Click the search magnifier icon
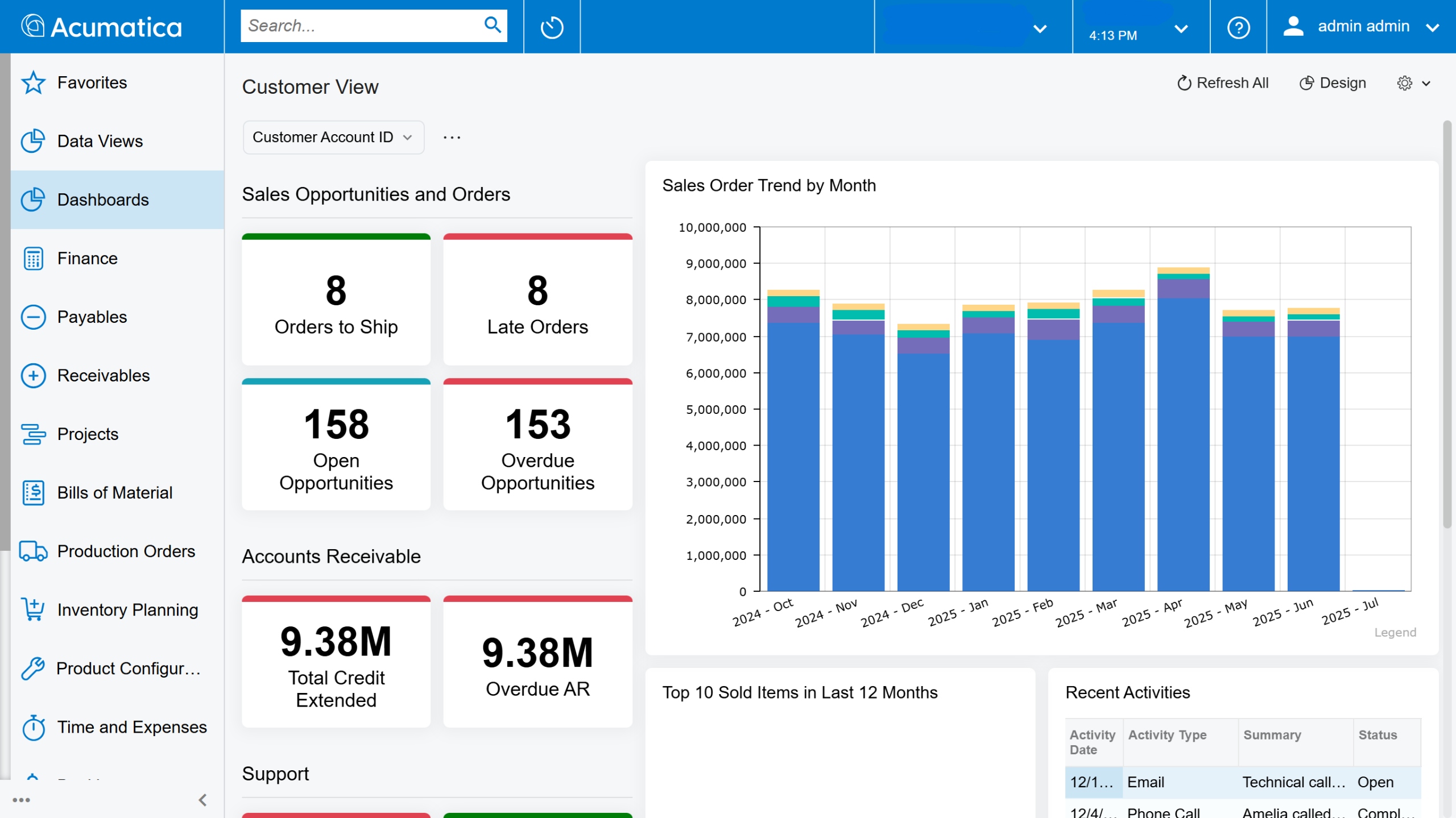The image size is (1456, 818). pyautogui.click(x=492, y=25)
